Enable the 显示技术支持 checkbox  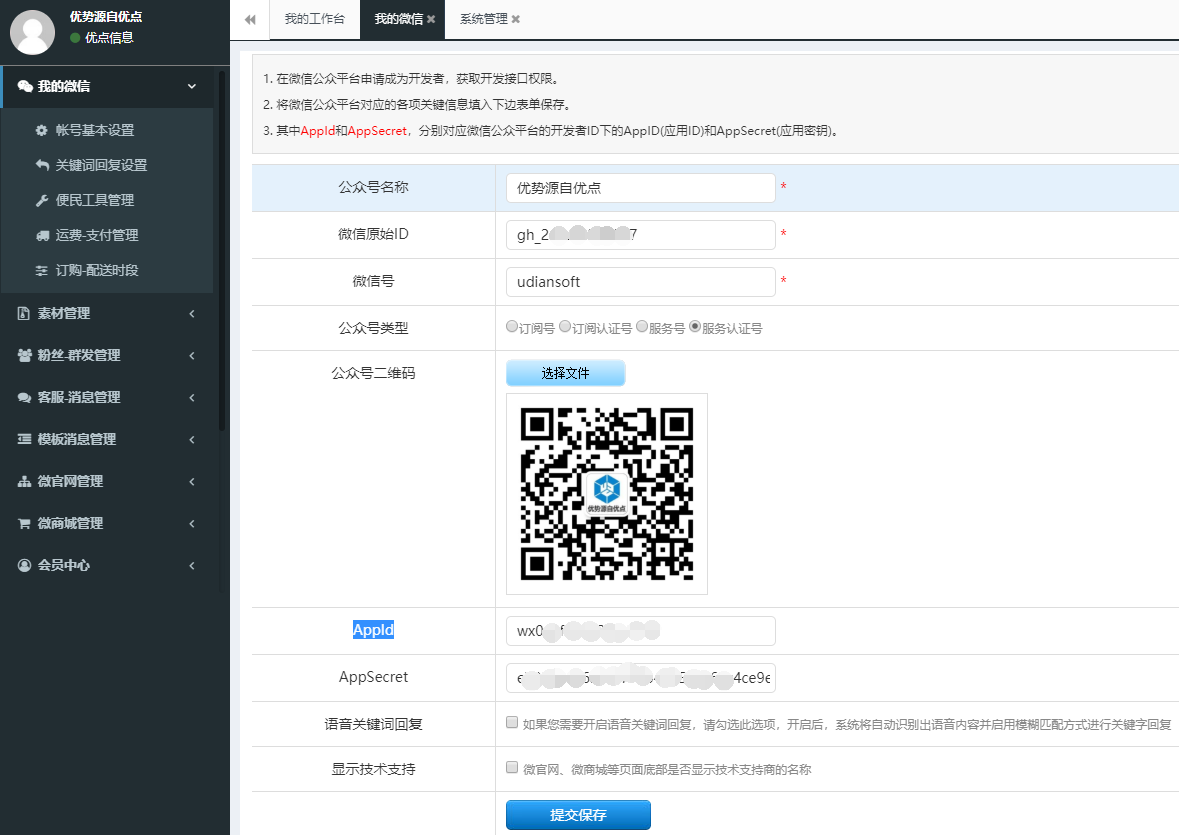coord(512,767)
